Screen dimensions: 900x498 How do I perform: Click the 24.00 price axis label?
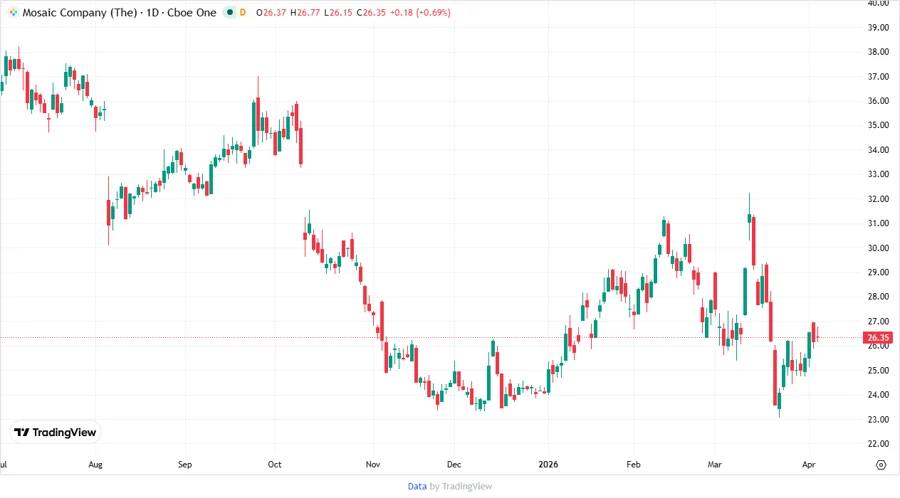[878, 395]
